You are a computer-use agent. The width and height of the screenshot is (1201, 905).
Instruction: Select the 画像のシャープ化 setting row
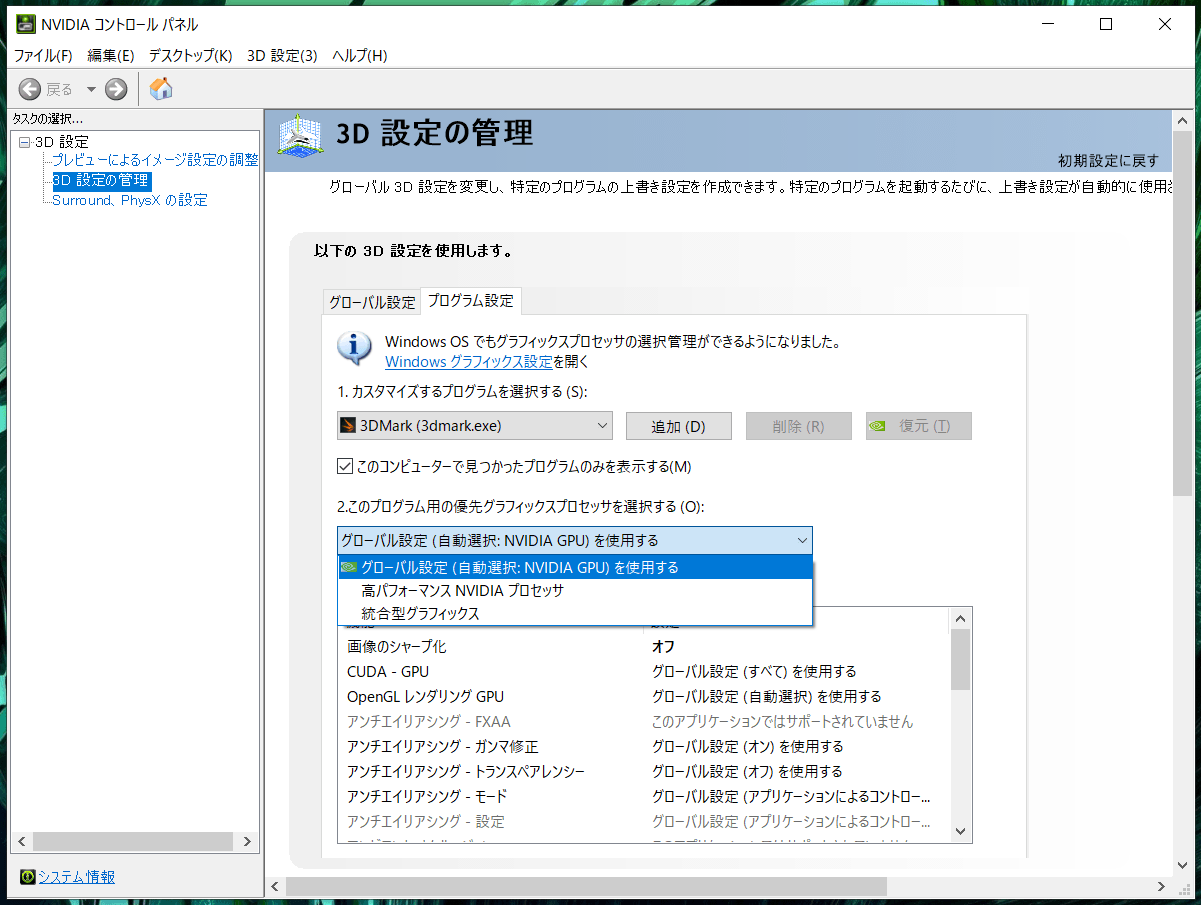645,646
